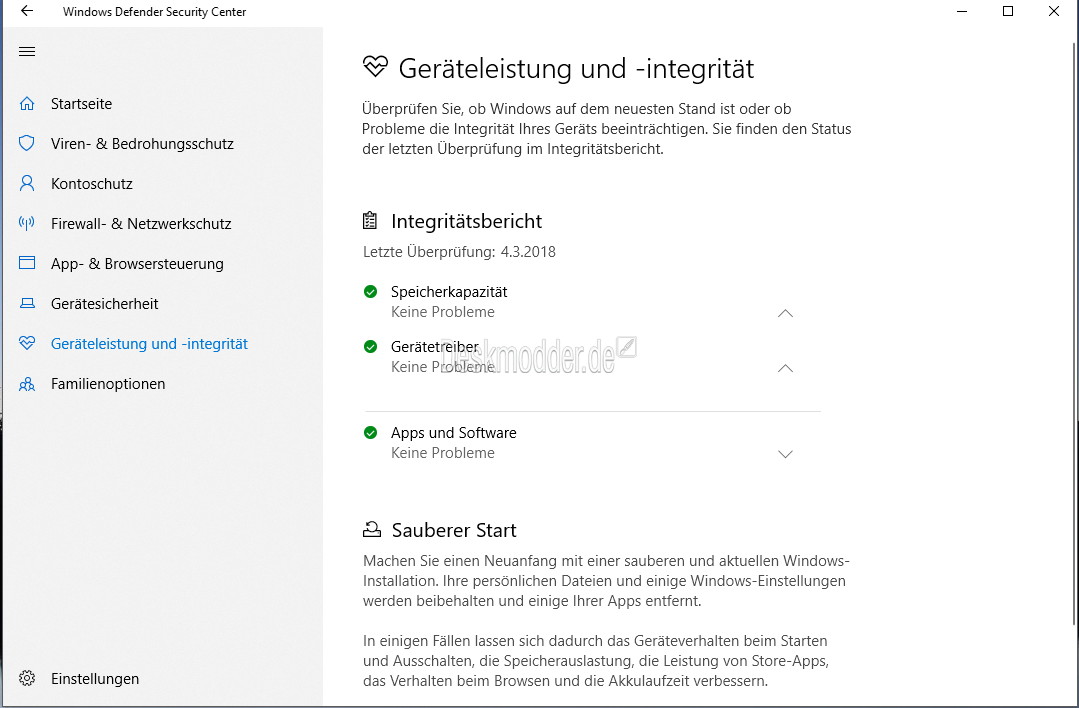This screenshot has height=708, width=1079.
Task: Click the green check next to Apps und Software
Action: click(370, 433)
